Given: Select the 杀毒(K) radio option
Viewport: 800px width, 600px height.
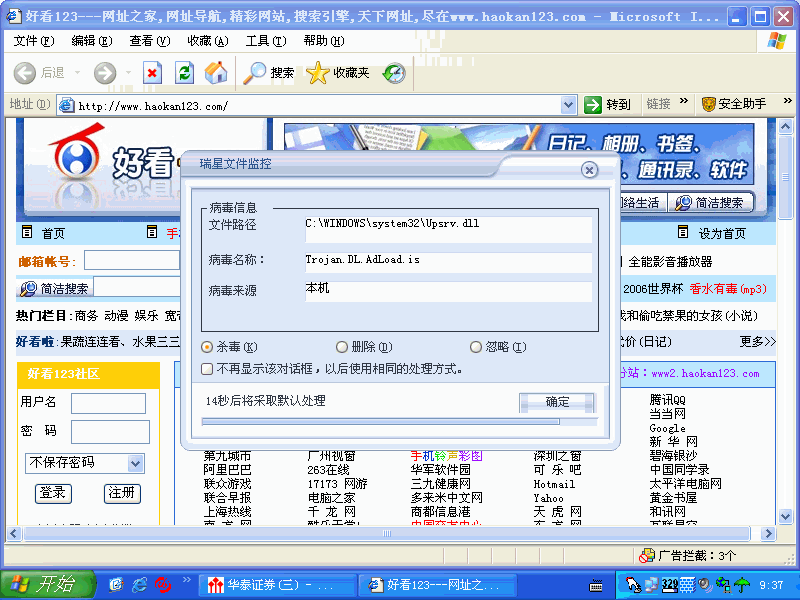Looking at the screenshot, I should coord(207,347).
